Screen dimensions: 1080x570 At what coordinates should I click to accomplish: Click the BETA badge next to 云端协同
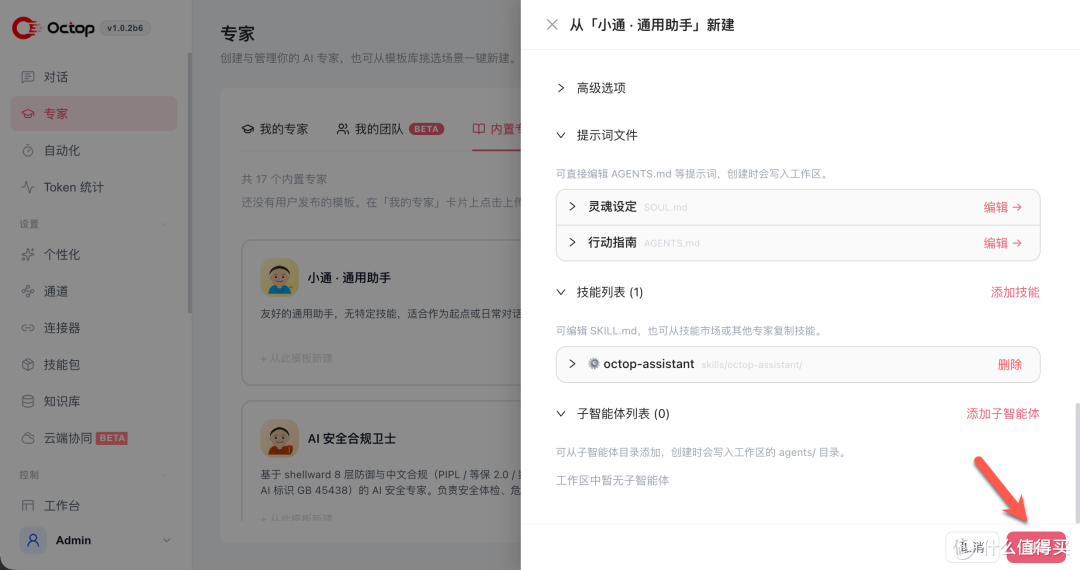point(112,438)
